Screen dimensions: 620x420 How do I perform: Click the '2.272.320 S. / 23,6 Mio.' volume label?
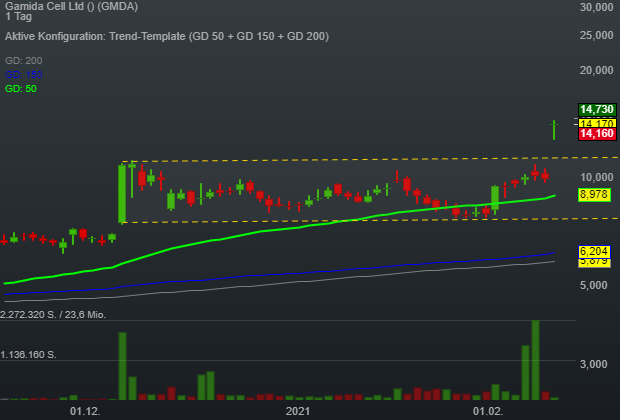click(x=53, y=315)
